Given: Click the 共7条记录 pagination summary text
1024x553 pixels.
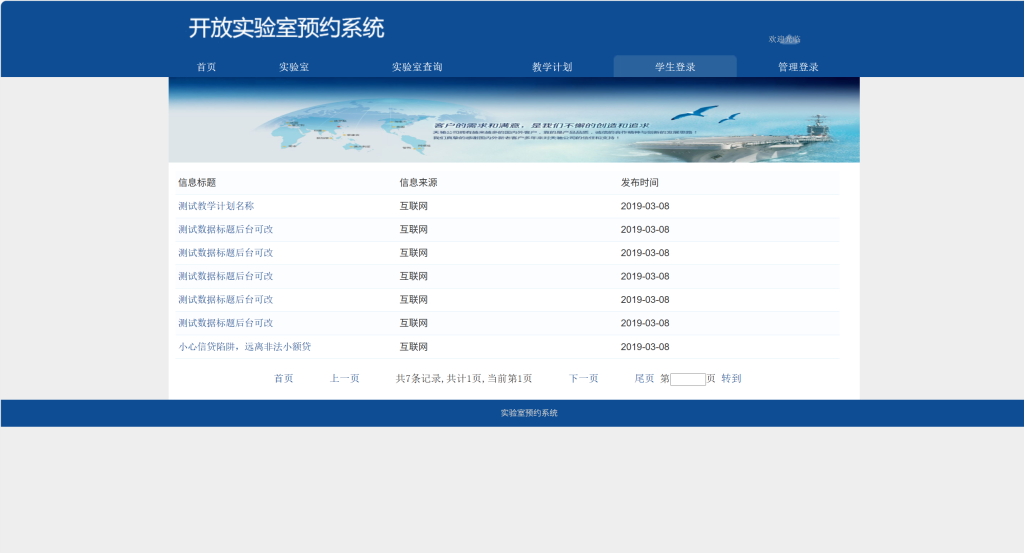Looking at the screenshot, I should click(x=464, y=378).
